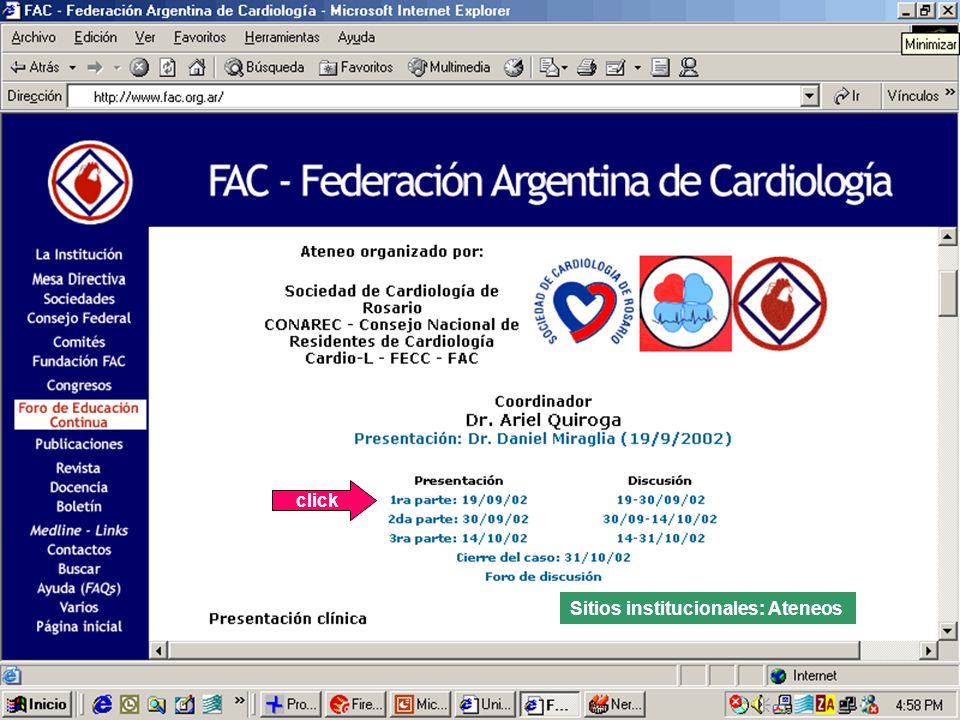Open the Favoritos toolbar button
This screenshot has height=720, width=960.
(x=356, y=67)
